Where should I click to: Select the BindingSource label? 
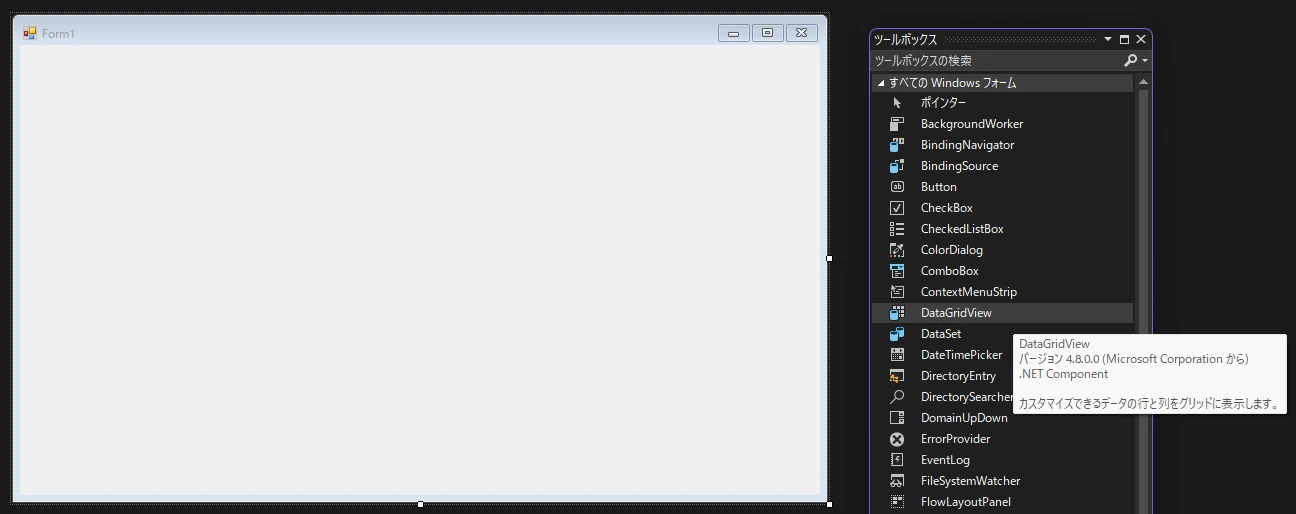959,166
